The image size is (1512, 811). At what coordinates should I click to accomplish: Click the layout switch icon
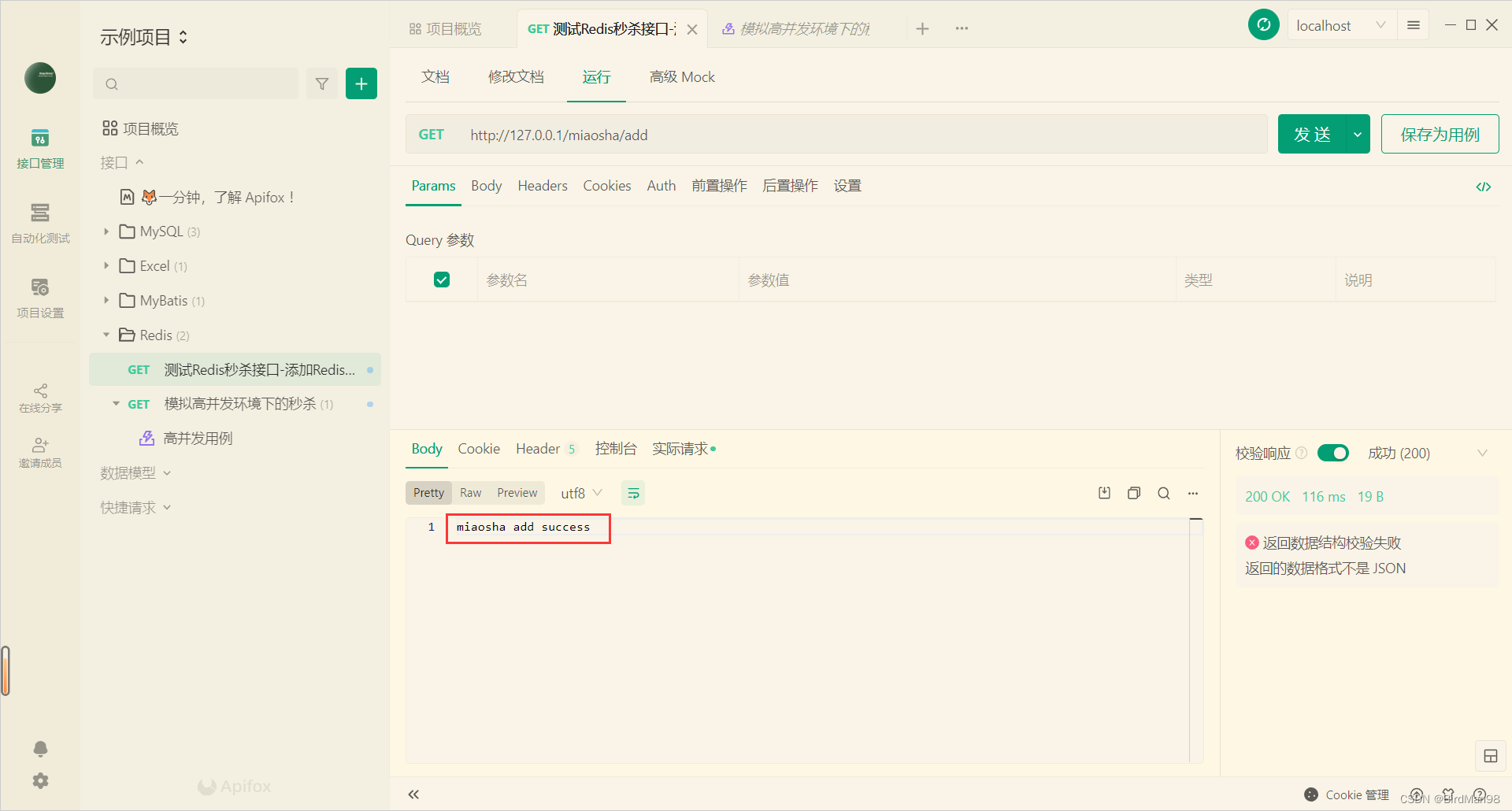pos(1491,756)
